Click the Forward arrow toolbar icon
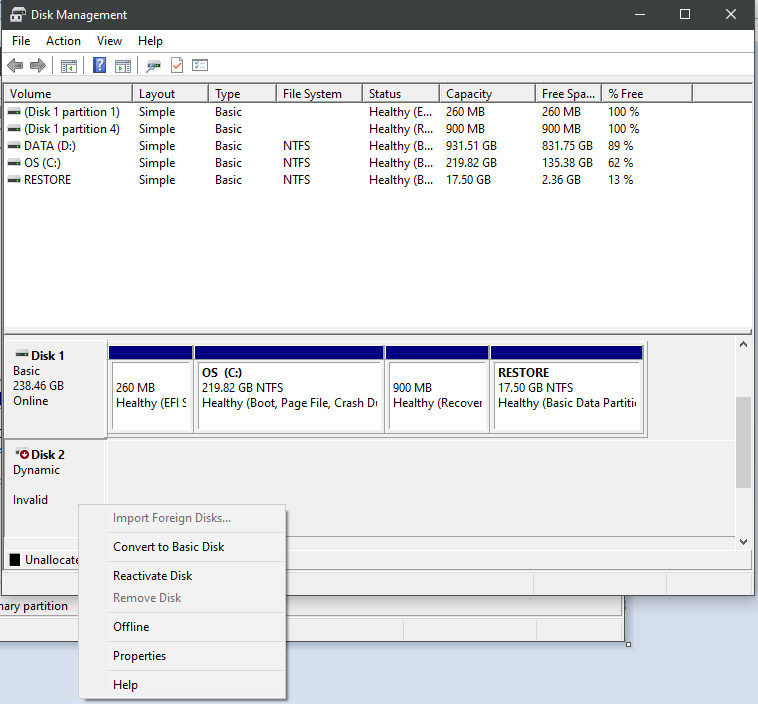This screenshot has width=758, height=704. click(38, 65)
